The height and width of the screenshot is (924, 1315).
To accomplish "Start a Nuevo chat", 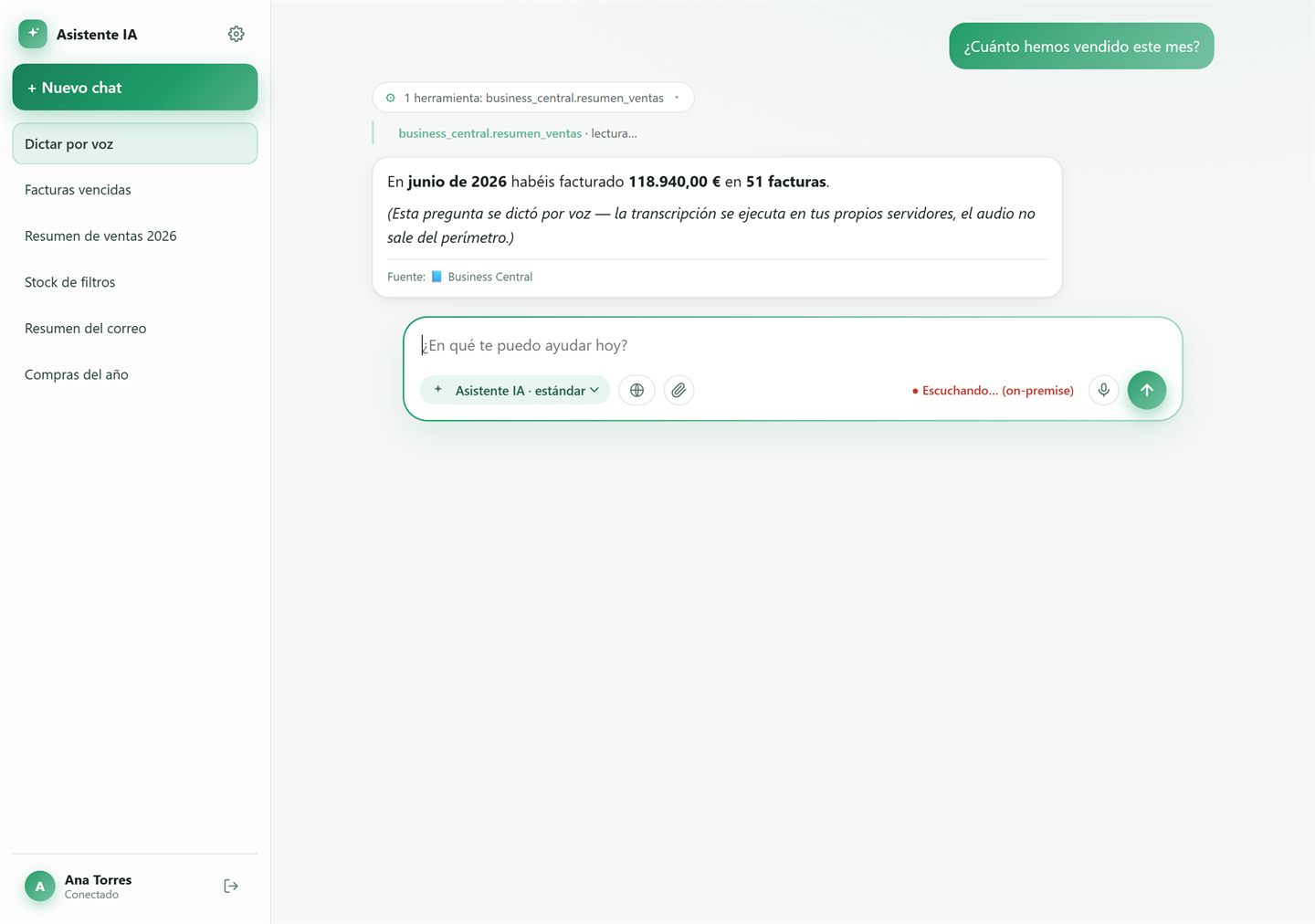I will 135,88.
